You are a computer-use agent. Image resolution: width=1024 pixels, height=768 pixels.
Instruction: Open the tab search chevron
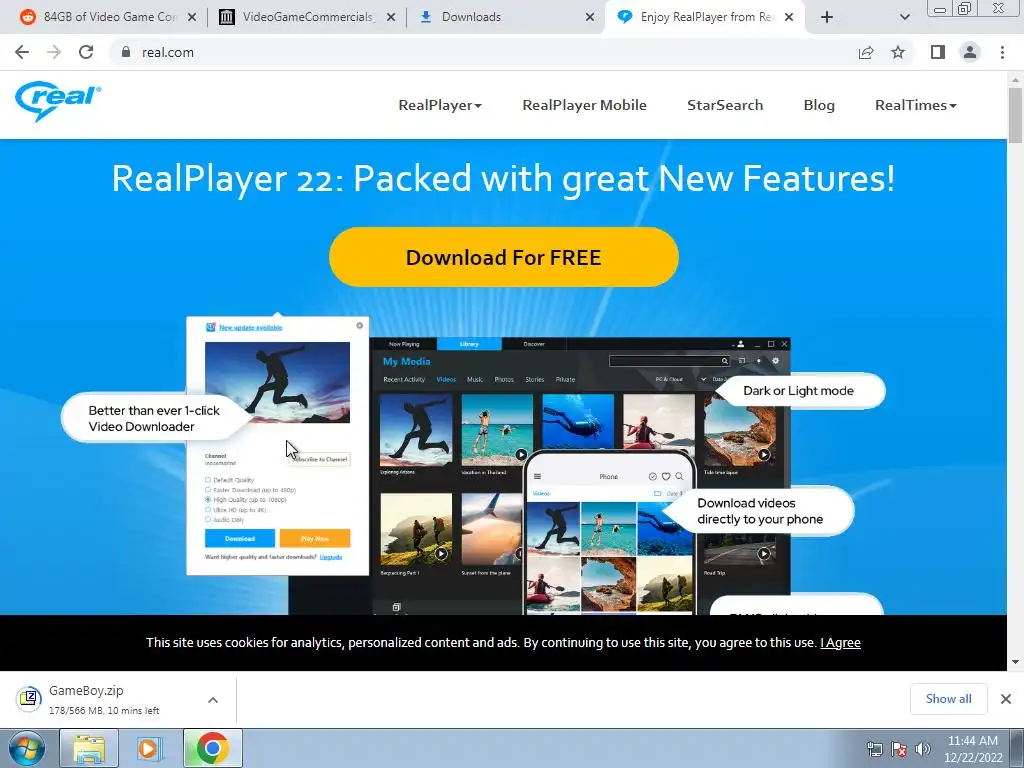coord(904,17)
